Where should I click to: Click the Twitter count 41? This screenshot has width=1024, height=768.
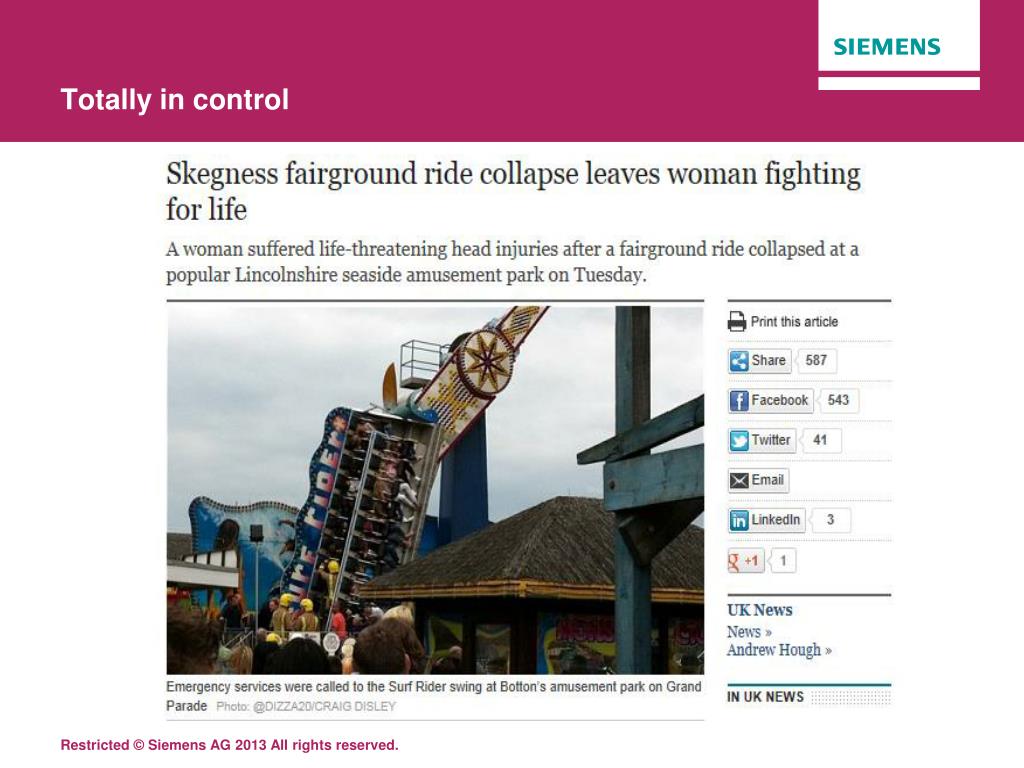820,441
